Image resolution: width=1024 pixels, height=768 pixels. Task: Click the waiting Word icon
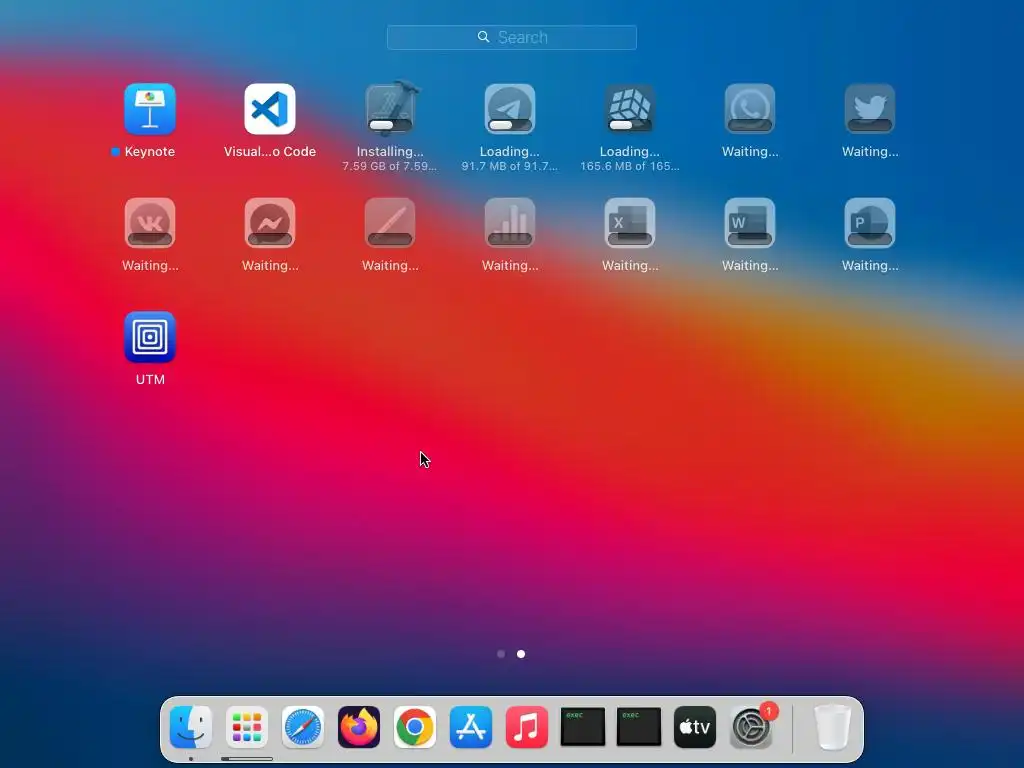click(750, 223)
